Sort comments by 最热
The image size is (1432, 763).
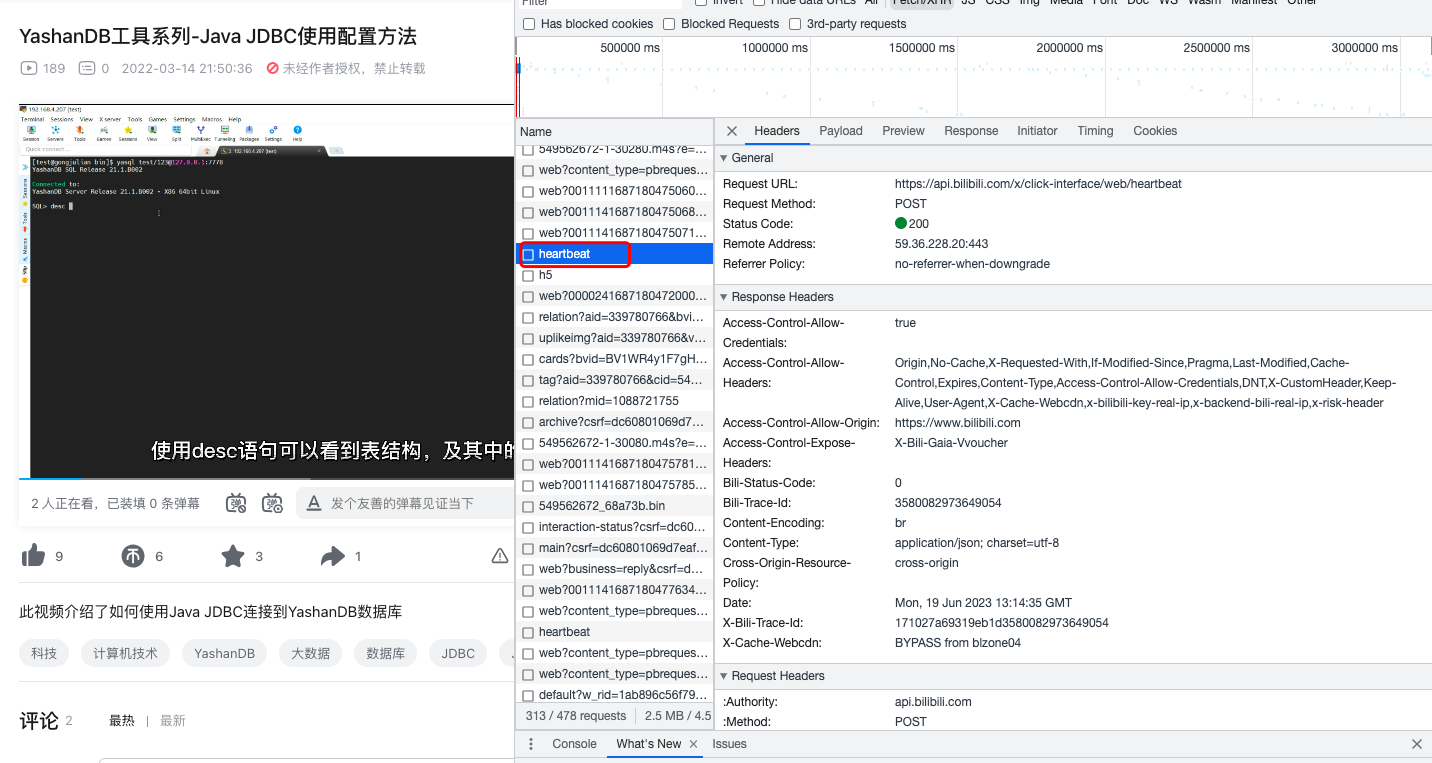click(122, 721)
